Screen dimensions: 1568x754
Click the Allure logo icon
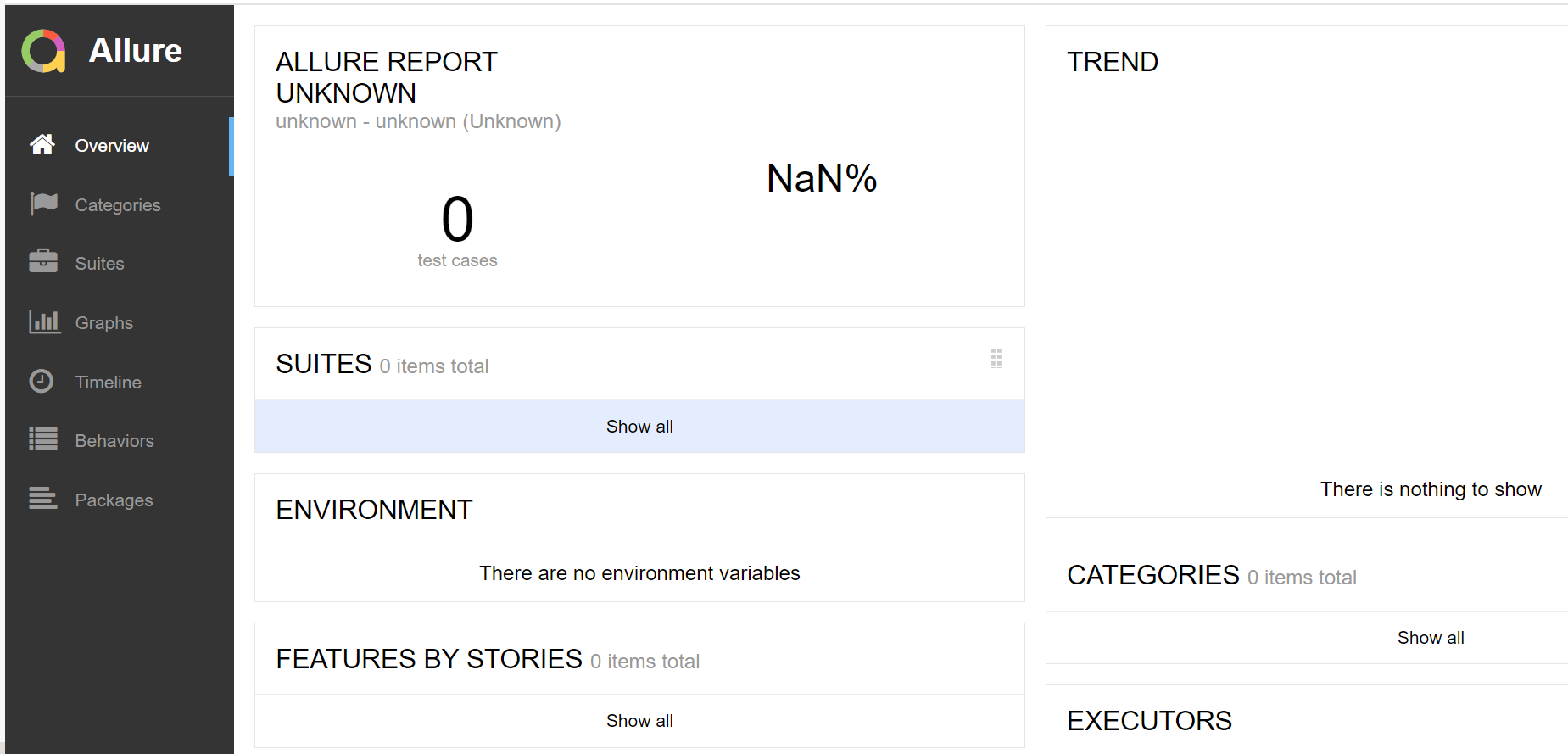(x=43, y=51)
